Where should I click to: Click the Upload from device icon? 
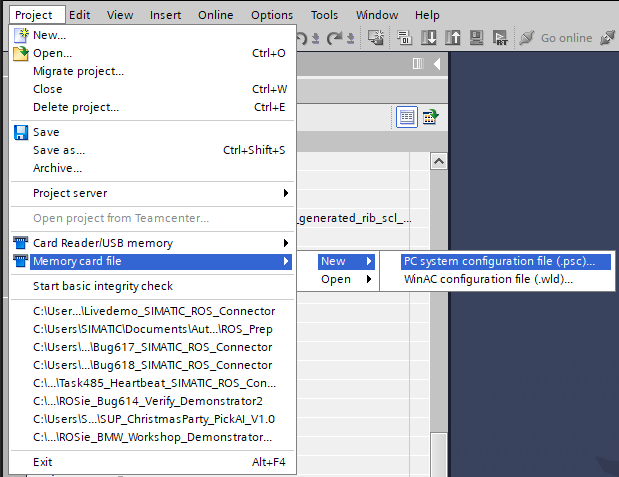click(452, 39)
